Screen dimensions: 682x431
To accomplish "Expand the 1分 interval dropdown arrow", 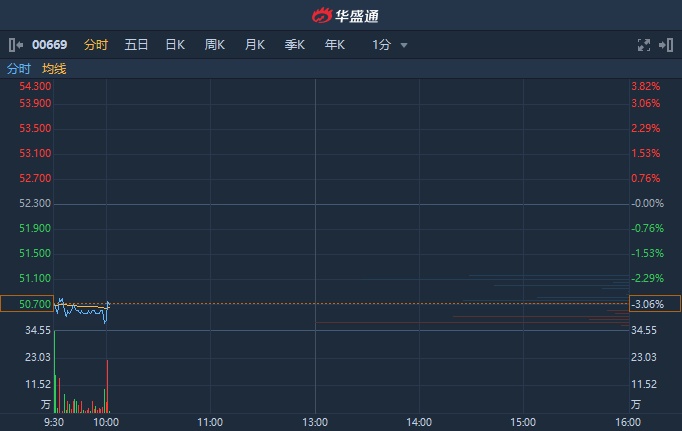I will click(x=404, y=45).
